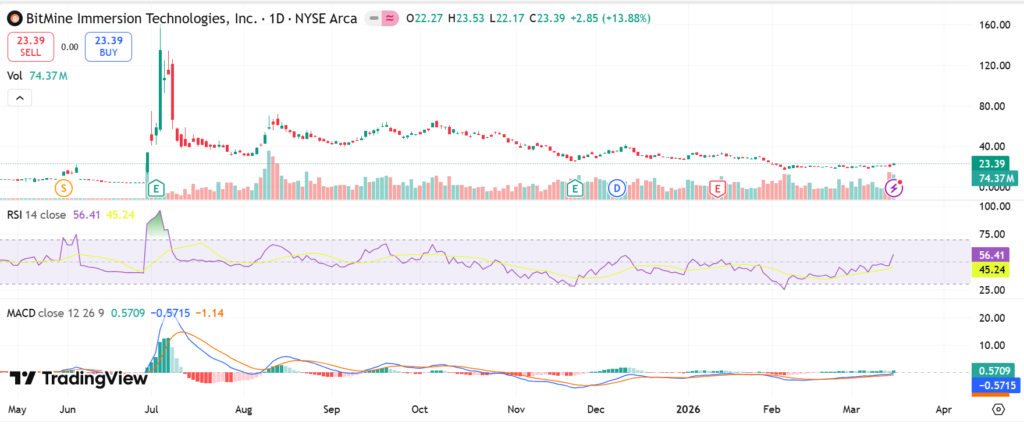
Task: Click the purple 56.41 RSI value tag
Action: (990, 254)
